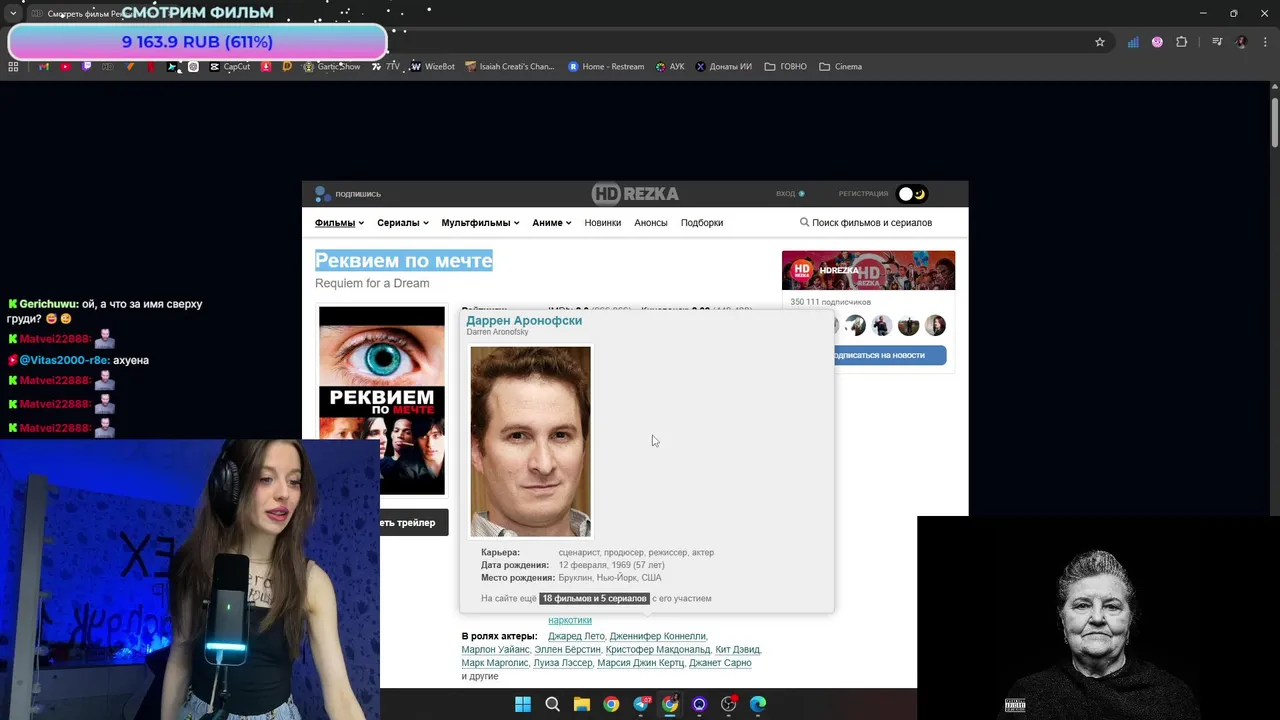Open the Новинки menu item
This screenshot has height=720, width=1280.
coord(603,223)
